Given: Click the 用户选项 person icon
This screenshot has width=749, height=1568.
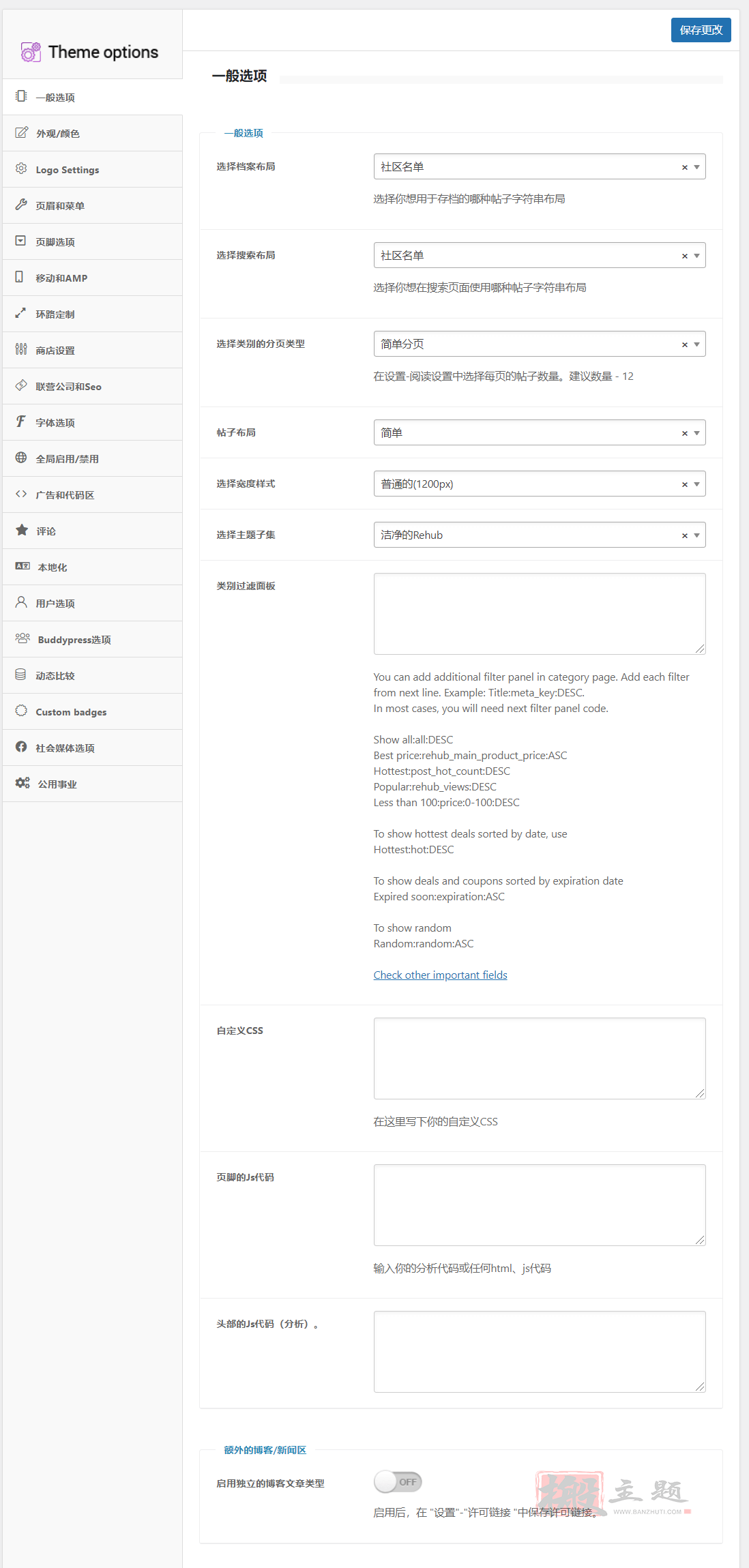Looking at the screenshot, I should [21, 602].
